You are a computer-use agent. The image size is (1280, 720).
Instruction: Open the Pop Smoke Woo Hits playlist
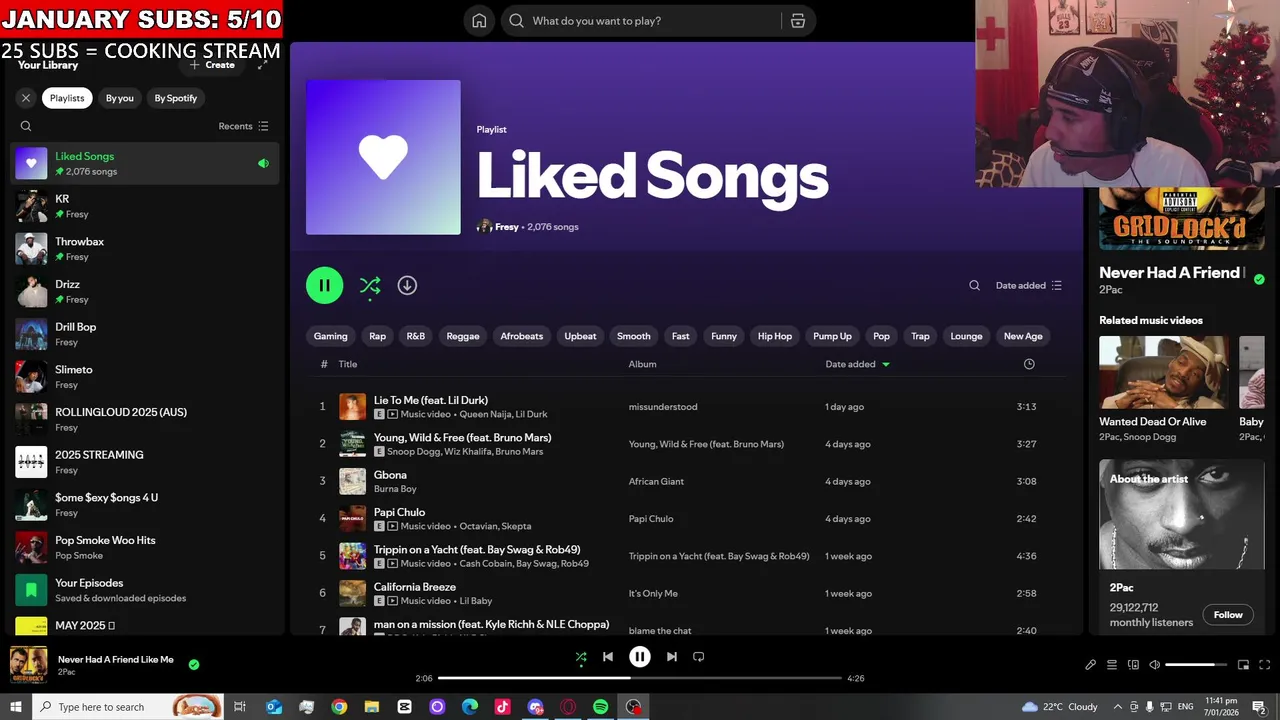coord(145,547)
